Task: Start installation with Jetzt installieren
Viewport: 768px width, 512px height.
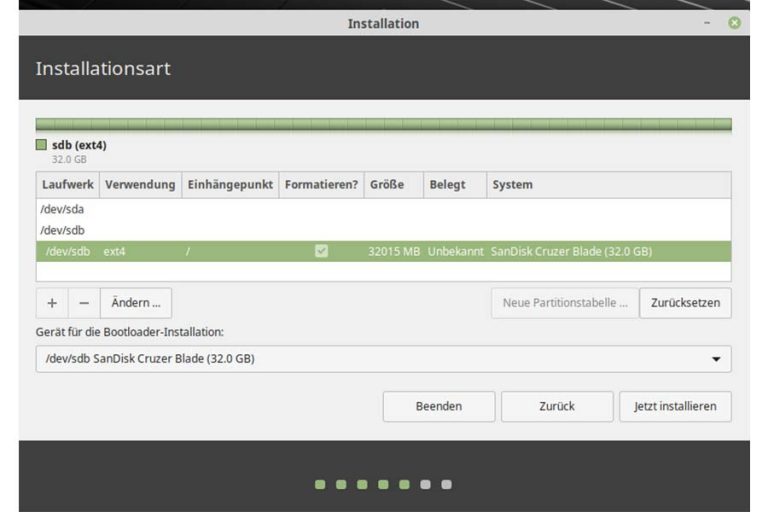Action: point(675,406)
